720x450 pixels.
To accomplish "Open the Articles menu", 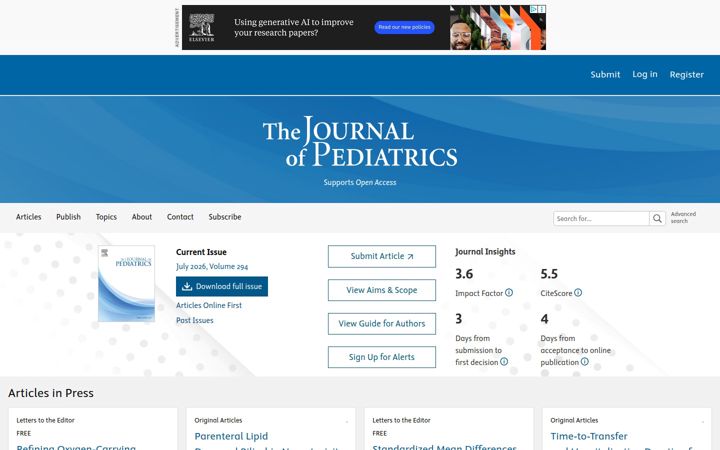I will pyautogui.click(x=28, y=217).
